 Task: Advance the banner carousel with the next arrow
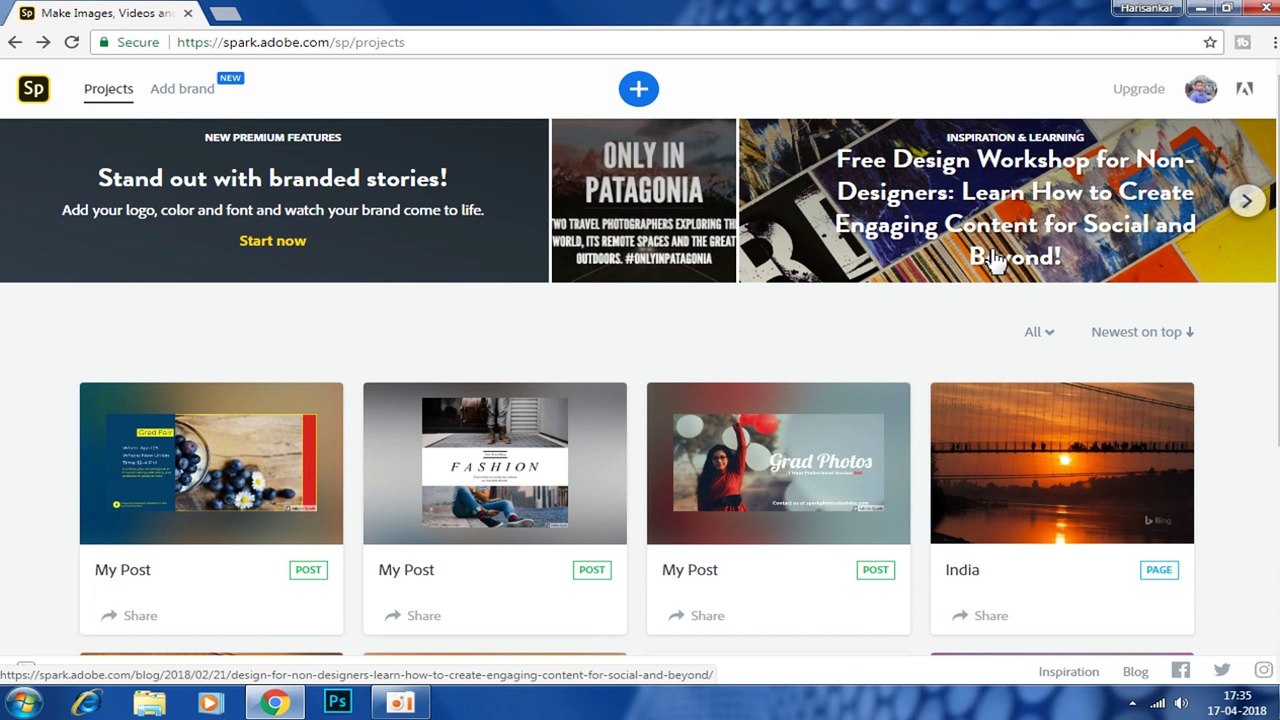[x=1246, y=201]
